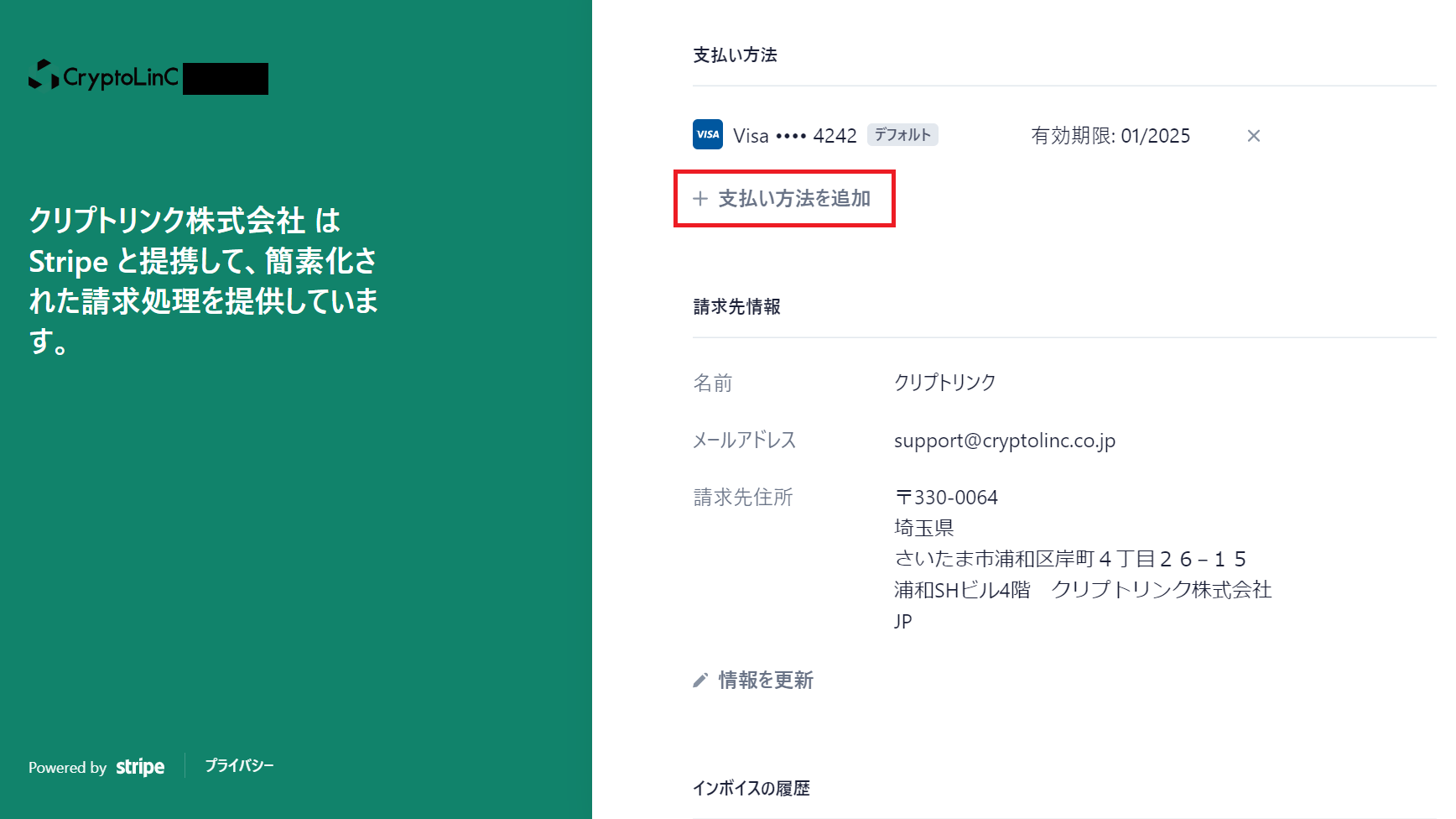Click the 名前 field label
The width and height of the screenshot is (1456, 819).
click(x=713, y=383)
